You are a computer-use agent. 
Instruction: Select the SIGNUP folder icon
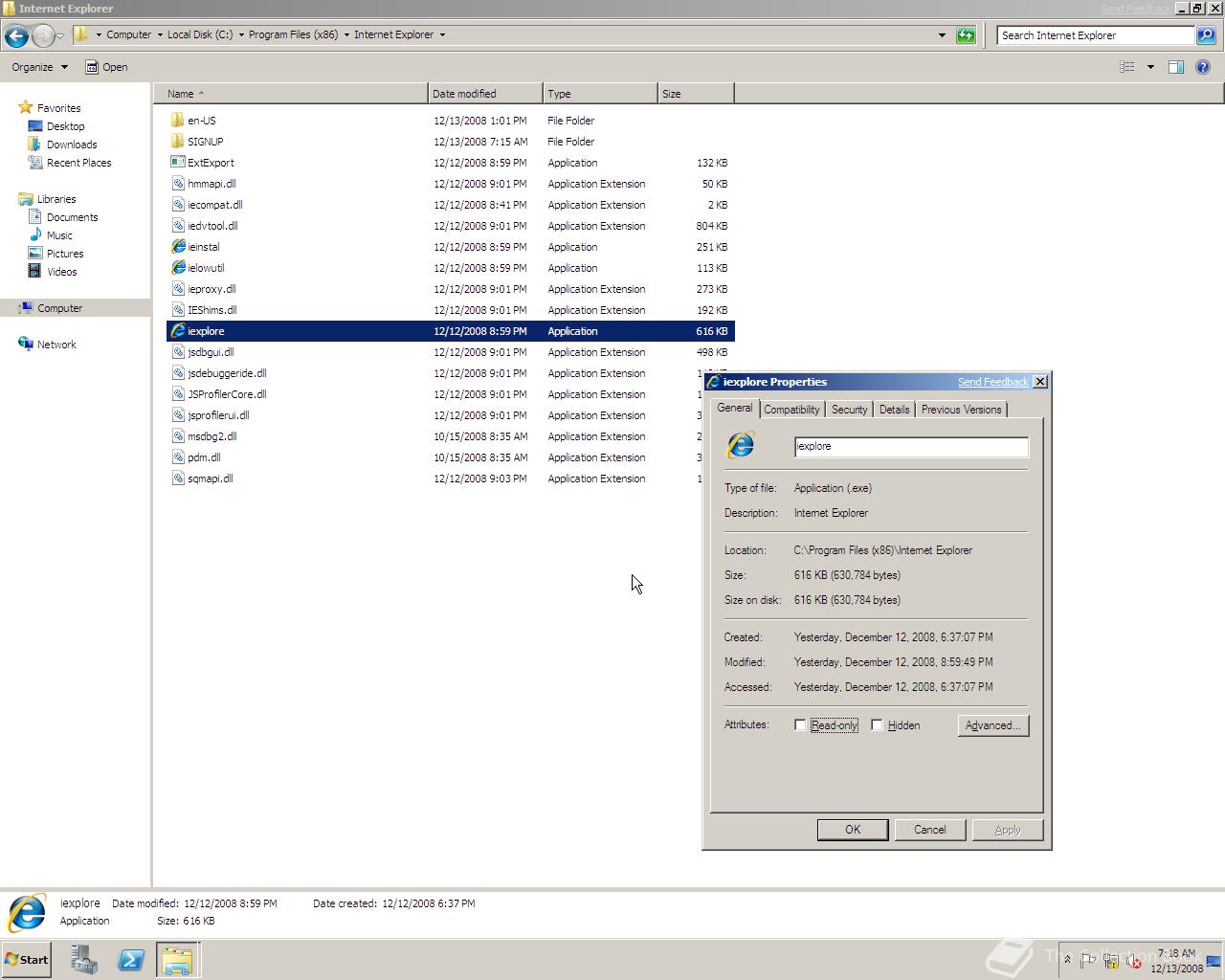[177, 142]
